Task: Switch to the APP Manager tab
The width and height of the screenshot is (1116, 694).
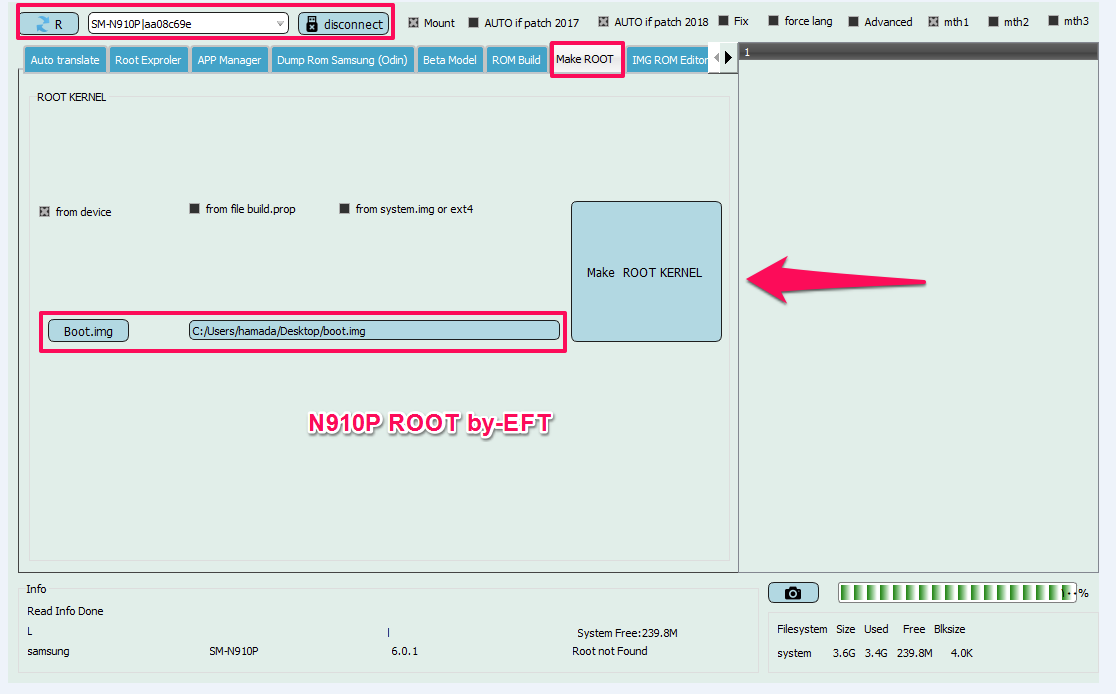Action: point(229,60)
